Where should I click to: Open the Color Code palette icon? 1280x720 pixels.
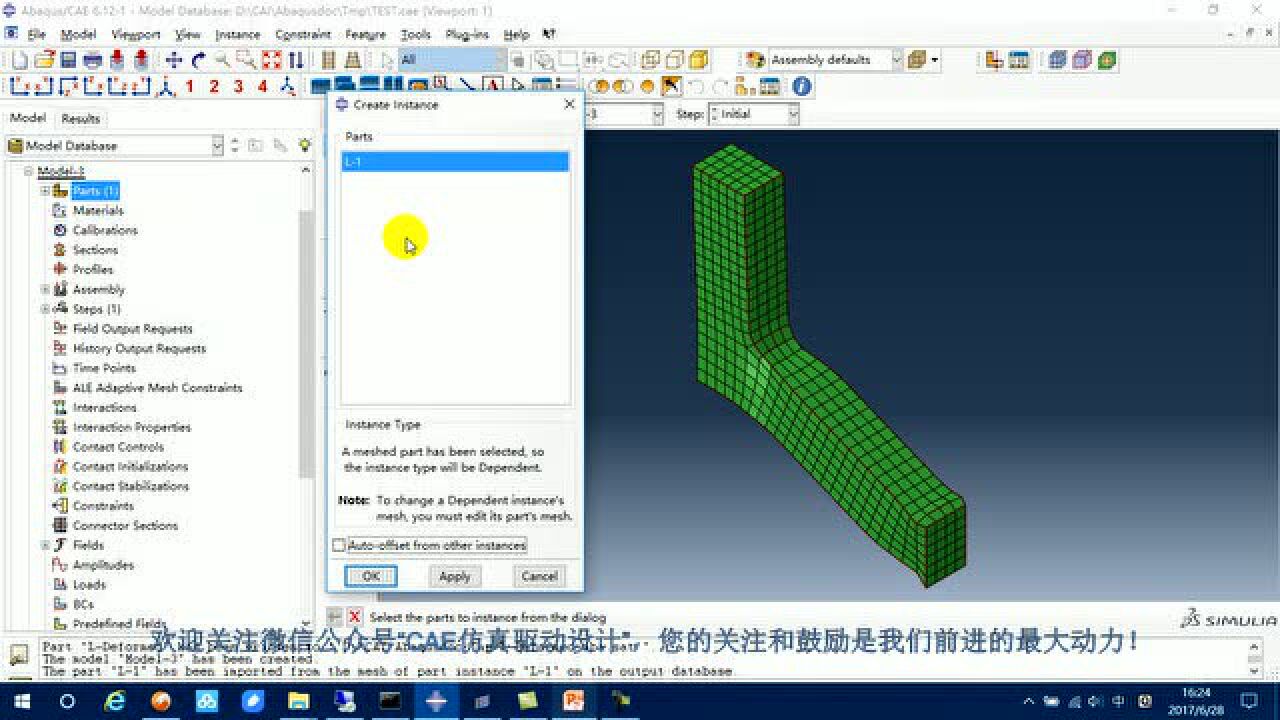pos(756,60)
